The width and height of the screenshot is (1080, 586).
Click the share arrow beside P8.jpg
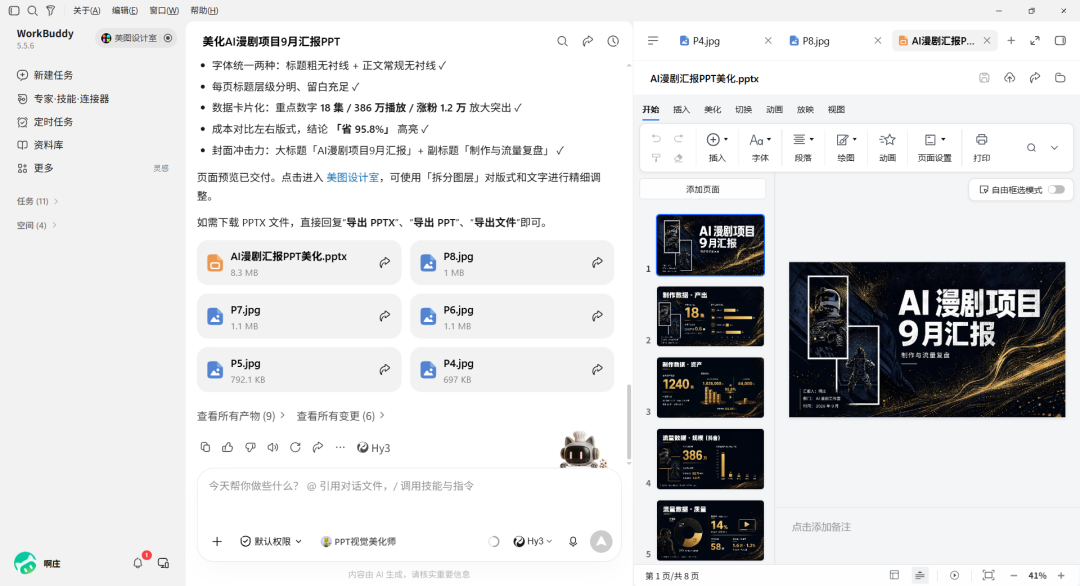[597, 262]
